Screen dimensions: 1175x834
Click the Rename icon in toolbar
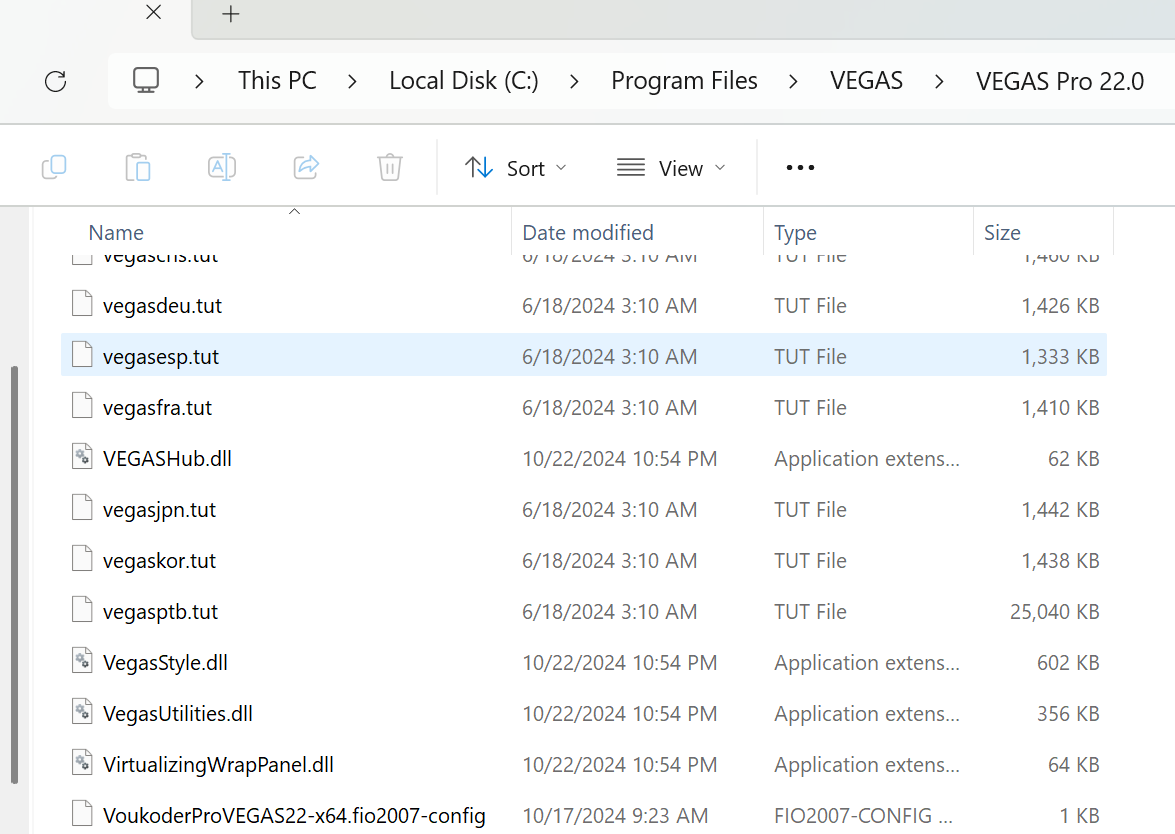click(222, 167)
